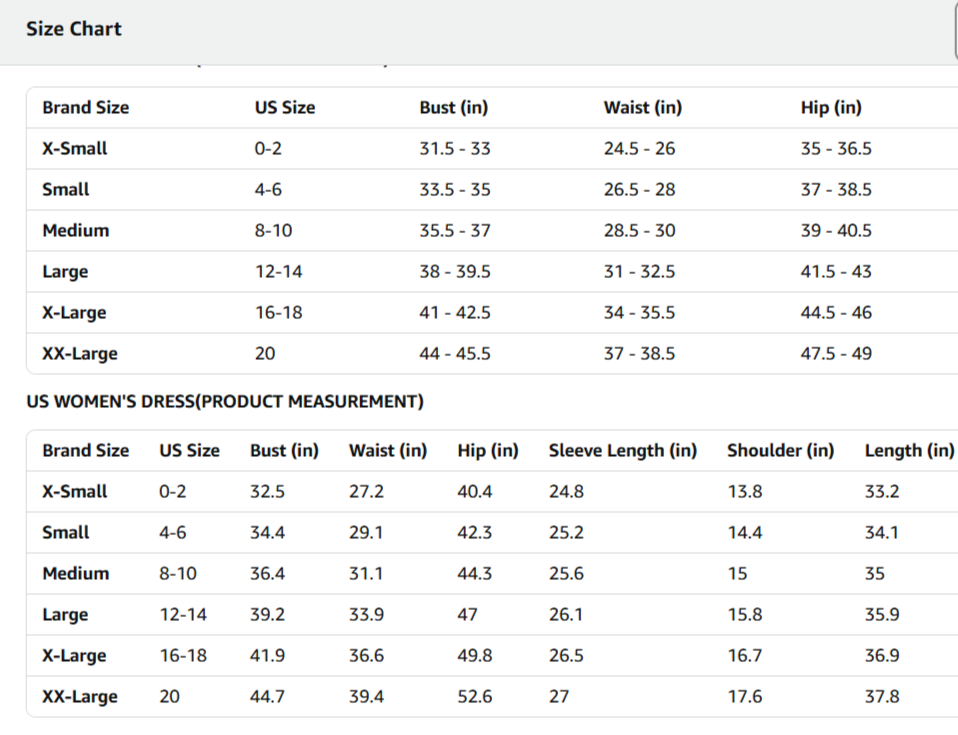Select the 44 - 45.5 bust range cell
Viewport: 958px width, 735px height.
point(455,354)
